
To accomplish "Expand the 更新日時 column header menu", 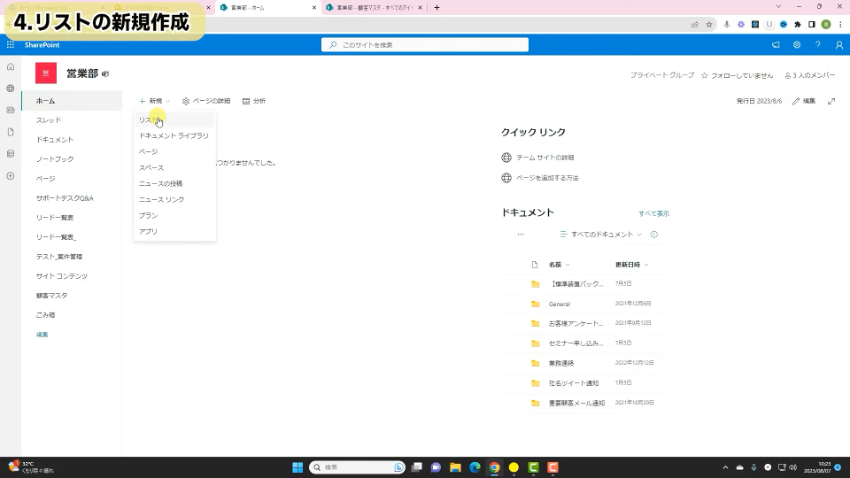I will tap(631, 265).
